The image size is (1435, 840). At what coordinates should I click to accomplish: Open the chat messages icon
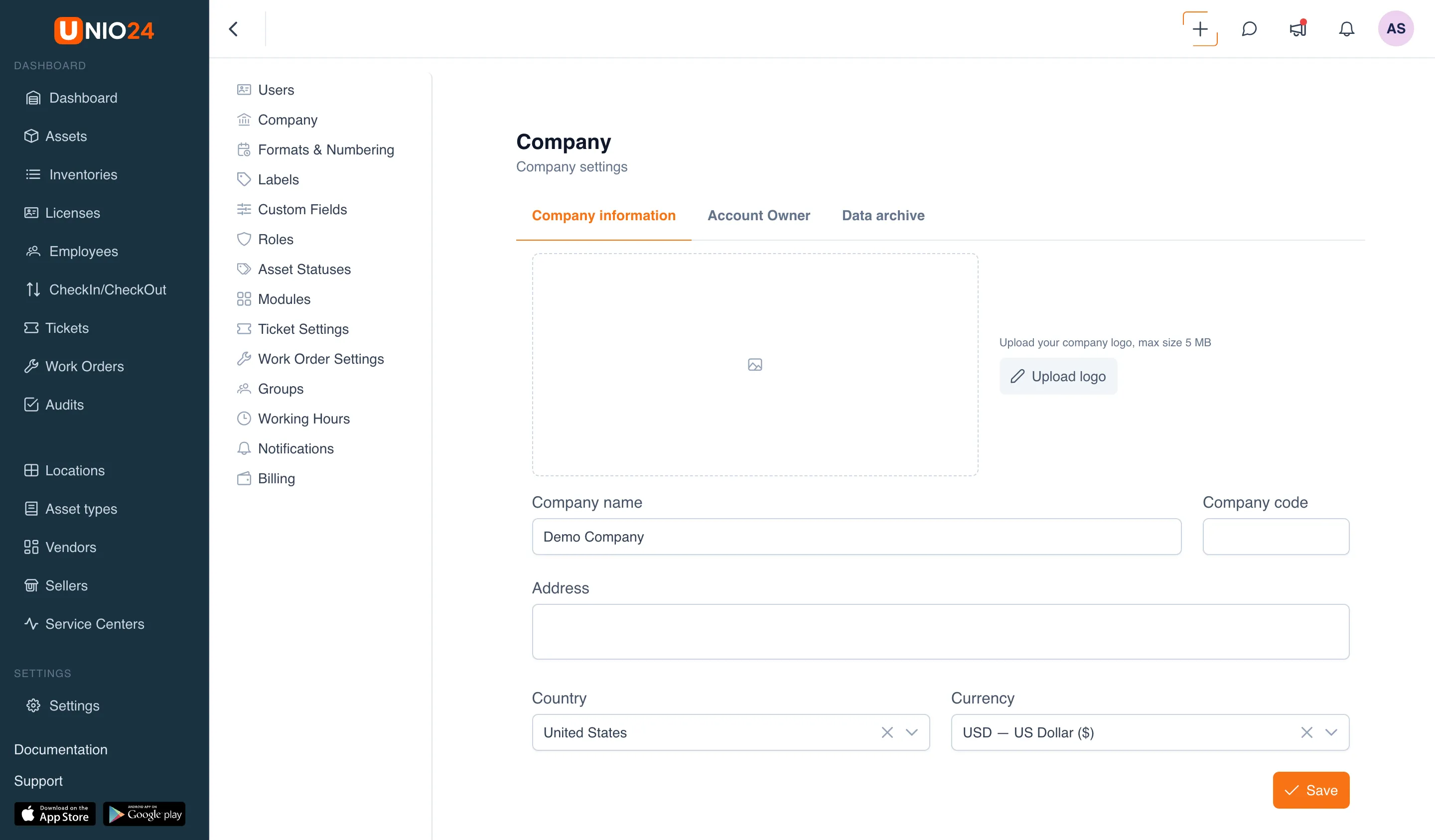(x=1249, y=29)
